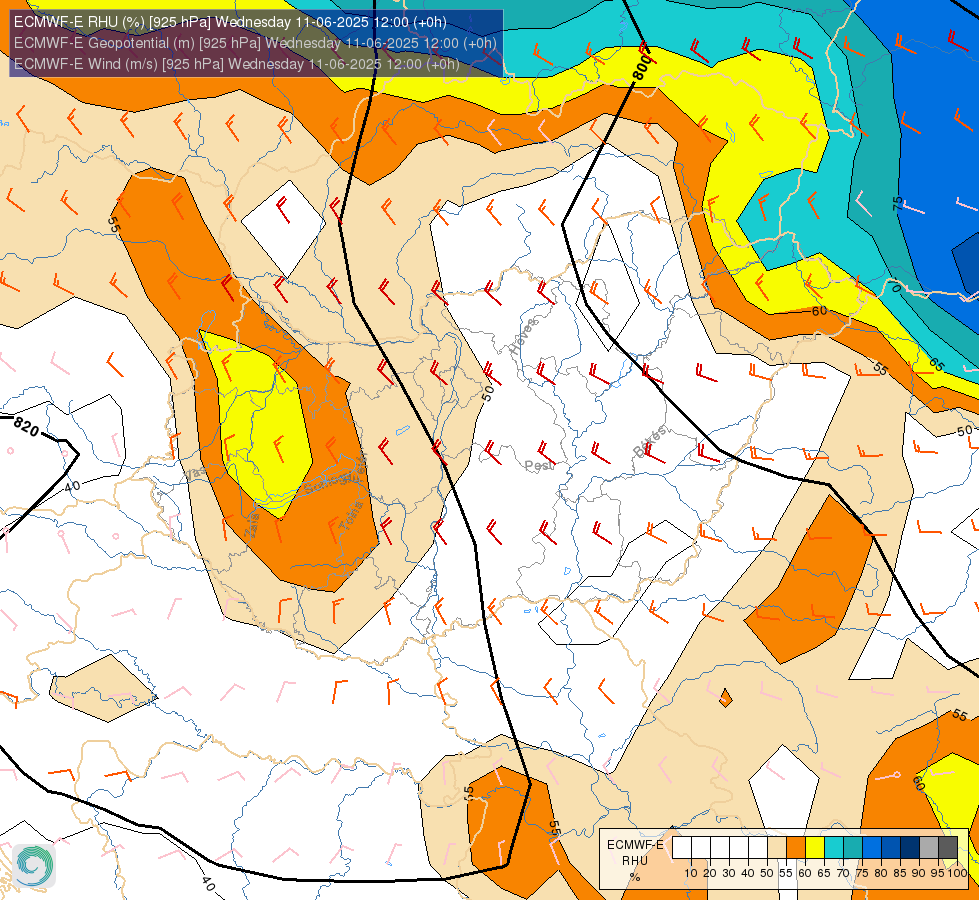The image size is (979, 900).
Task: Click the Zala county label
Action: tap(252, 528)
